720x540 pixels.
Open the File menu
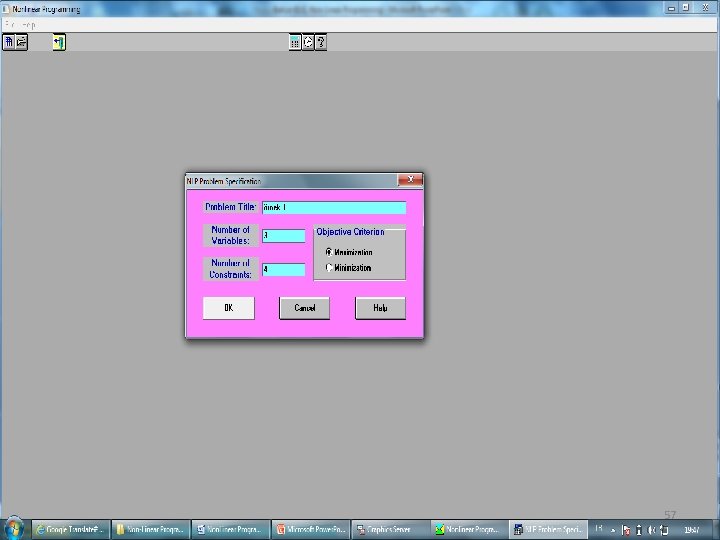9,25
